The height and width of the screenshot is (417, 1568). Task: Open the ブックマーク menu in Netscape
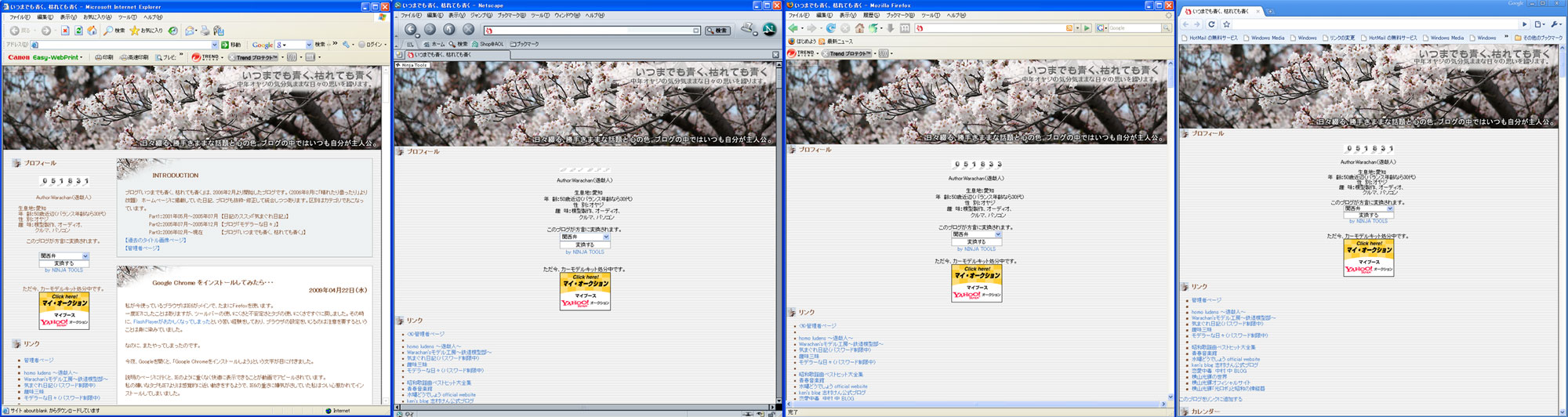[511, 16]
